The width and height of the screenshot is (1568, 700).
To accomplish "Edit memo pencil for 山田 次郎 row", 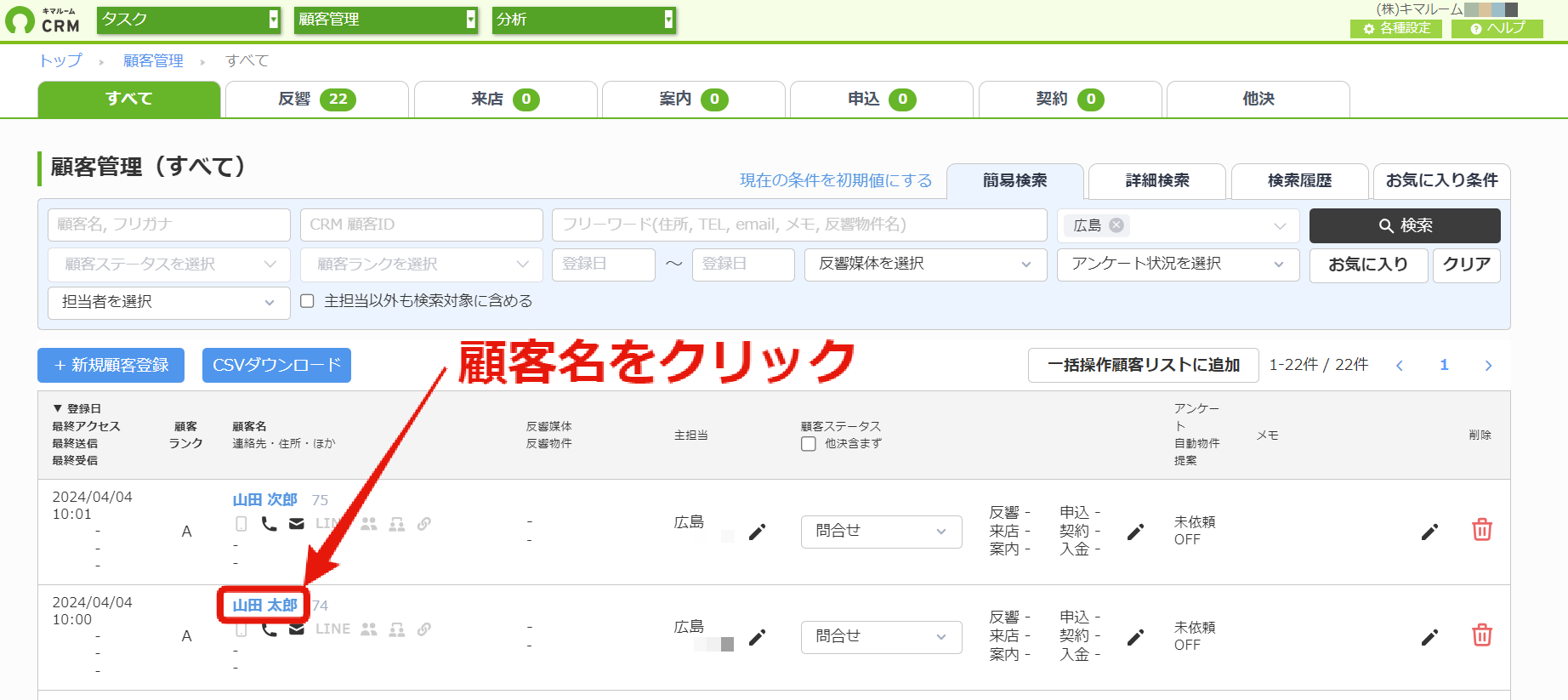I will pyautogui.click(x=1429, y=532).
